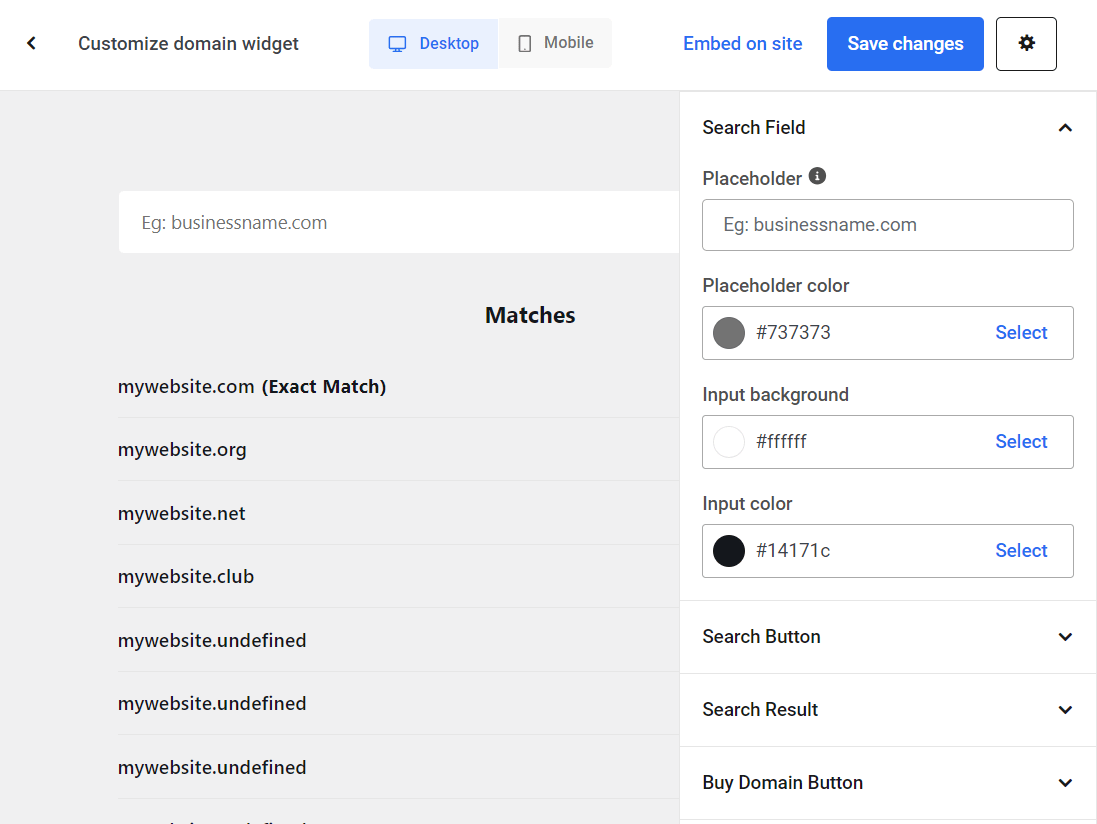Viewport: 1097px width, 824px height.
Task: Click the Mobile phone icon
Action: tap(524, 43)
